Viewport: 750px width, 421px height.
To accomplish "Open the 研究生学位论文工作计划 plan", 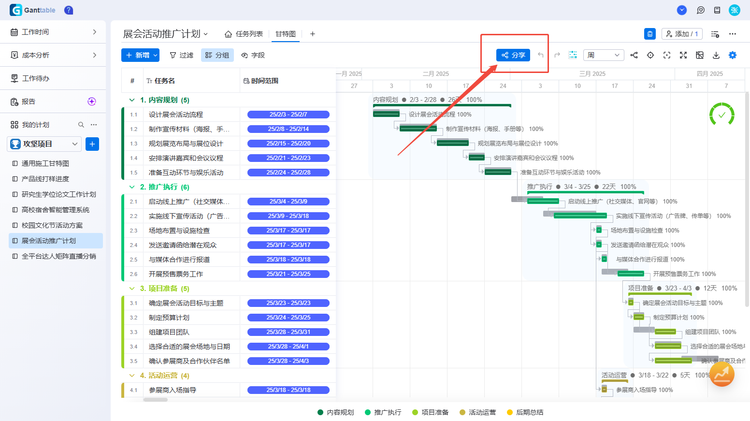I will 55,194.
